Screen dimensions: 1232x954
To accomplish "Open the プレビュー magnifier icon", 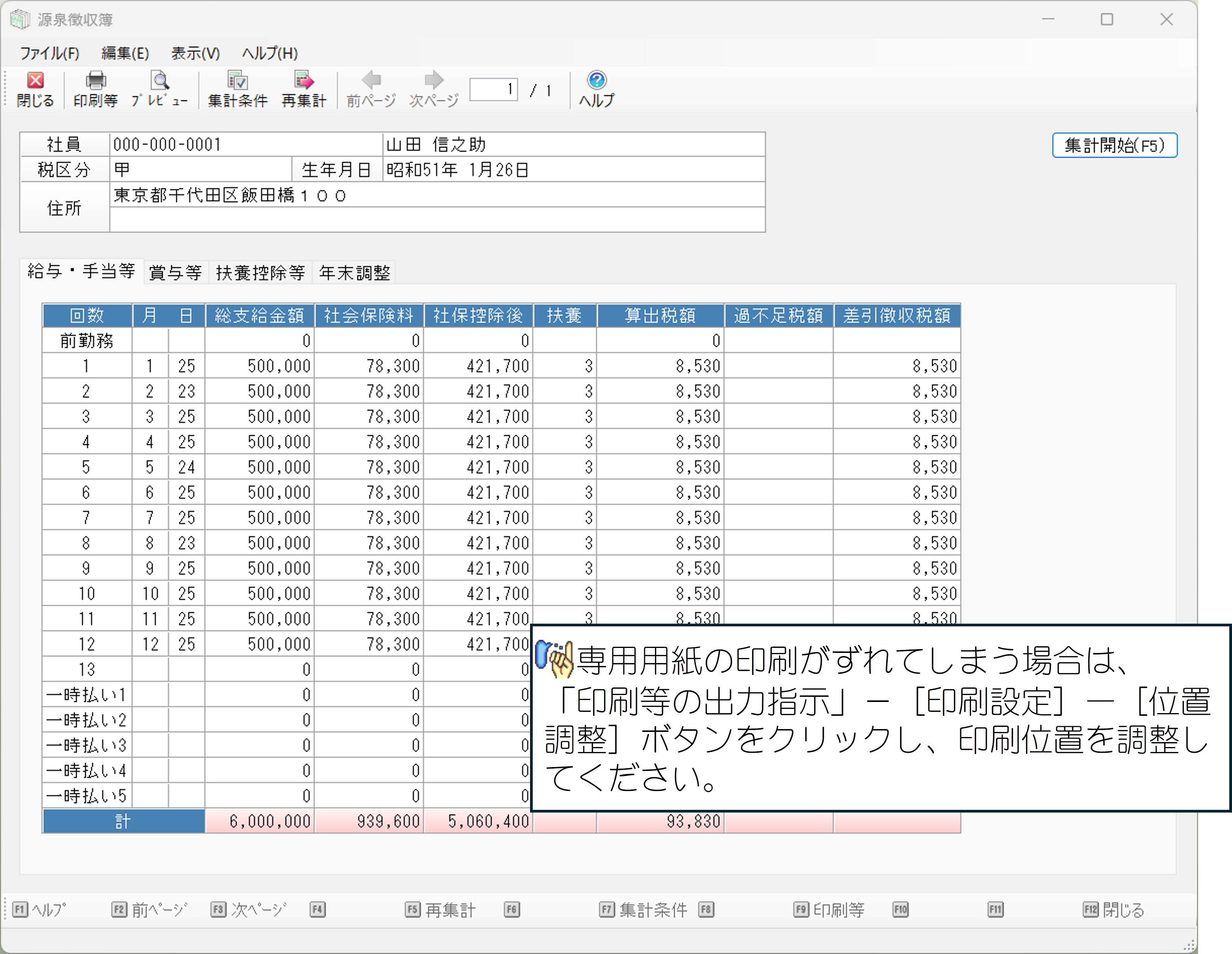I will (160, 89).
